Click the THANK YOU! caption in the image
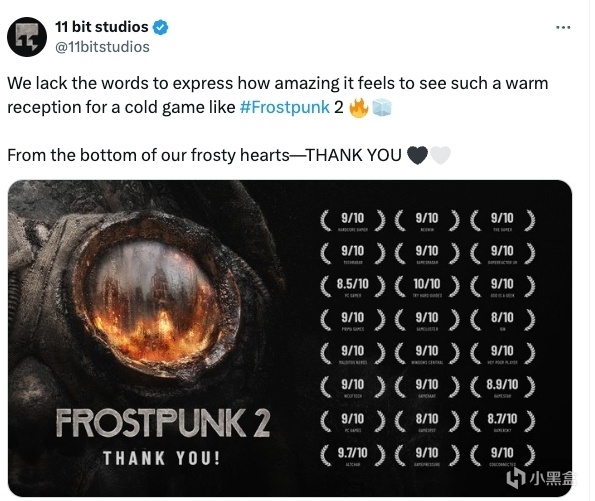Viewport: 595px width, 501px height. pyautogui.click(x=161, y=458)
